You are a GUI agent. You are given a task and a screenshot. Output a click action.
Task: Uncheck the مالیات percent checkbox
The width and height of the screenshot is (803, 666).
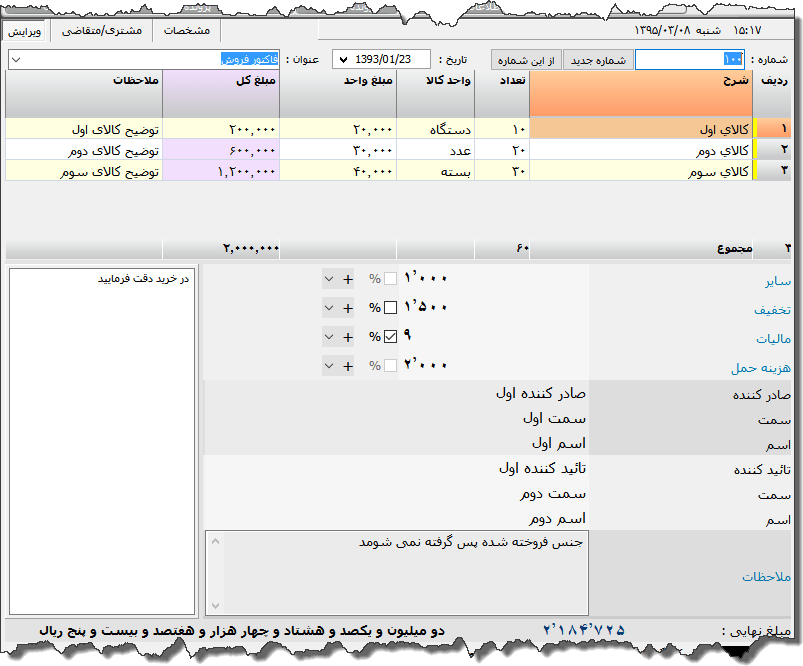(391, 337)
